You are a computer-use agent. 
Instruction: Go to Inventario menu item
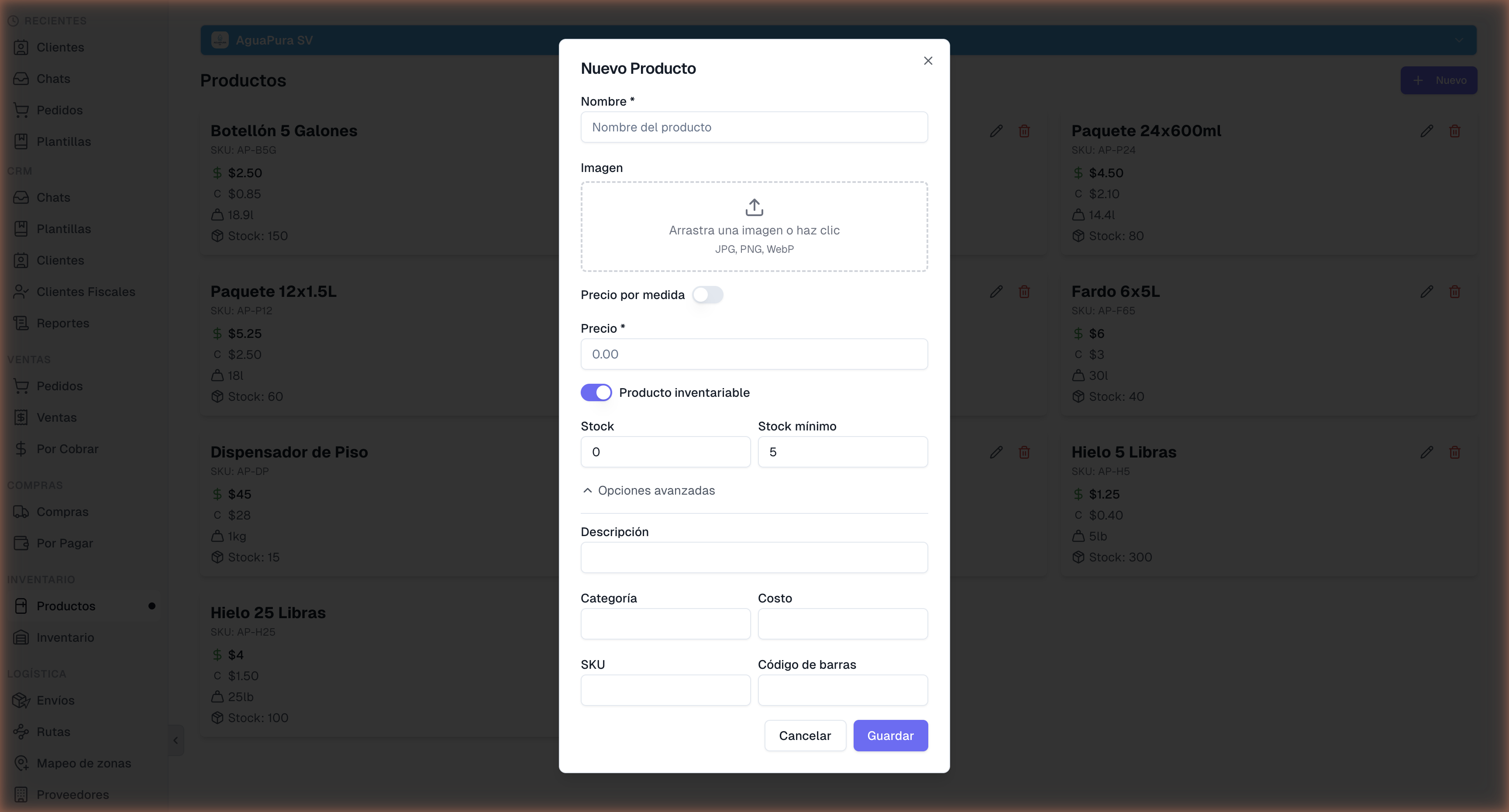[x=65, y=637]
